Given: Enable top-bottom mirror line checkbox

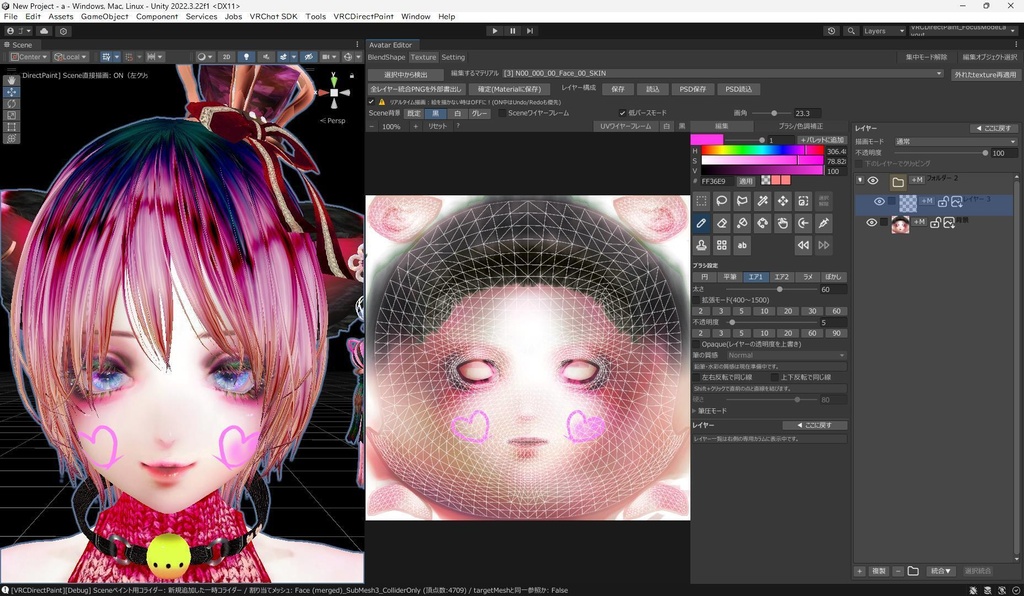Looking at the screenshot, I should pos(775,377).
